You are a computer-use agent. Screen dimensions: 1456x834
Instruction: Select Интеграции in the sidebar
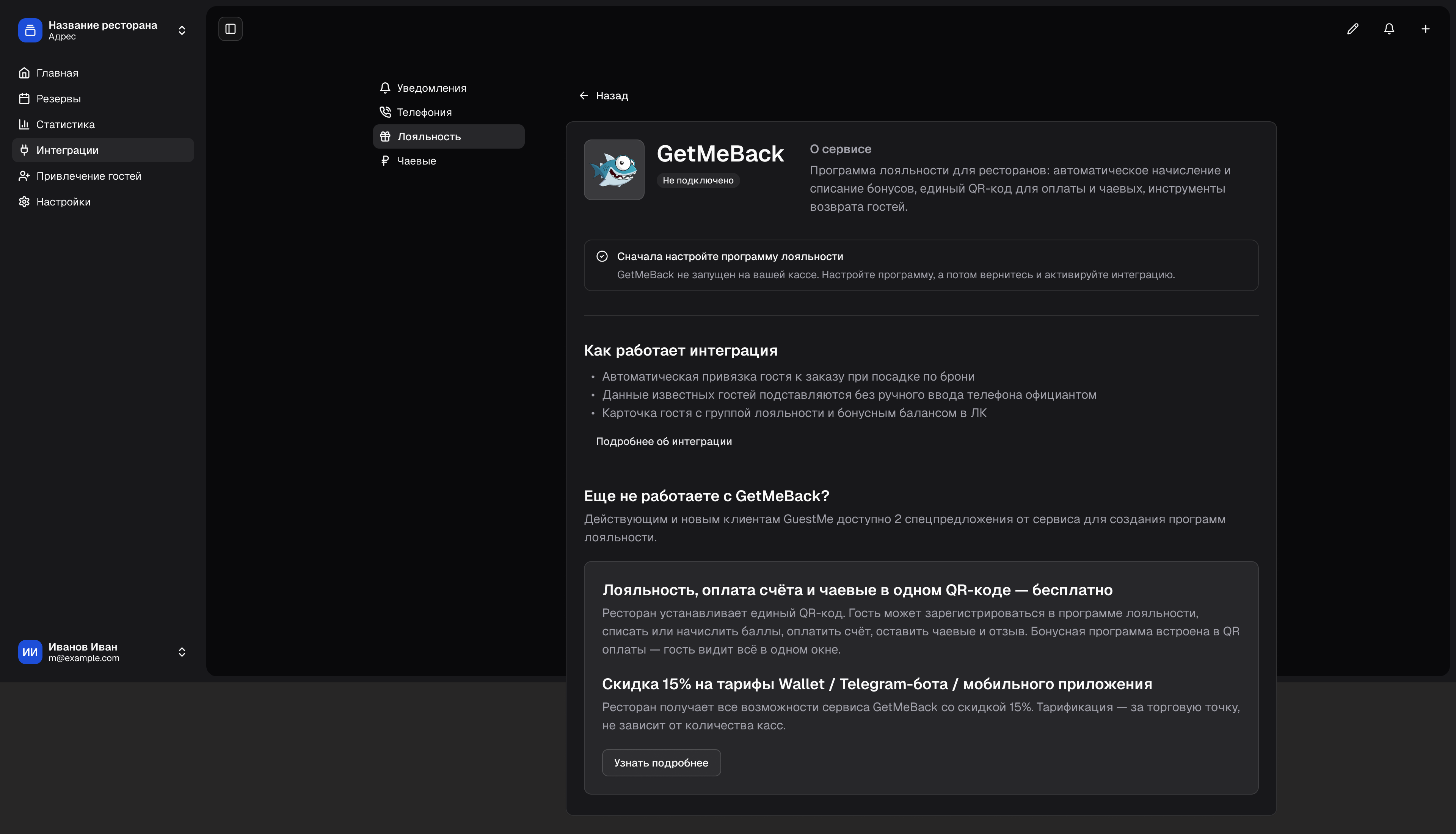pyautogui.click(x=103, y=150)
